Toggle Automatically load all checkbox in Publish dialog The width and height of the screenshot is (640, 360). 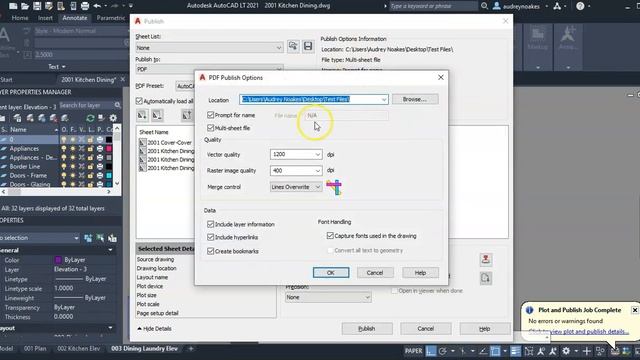click(x=139, y=101)
